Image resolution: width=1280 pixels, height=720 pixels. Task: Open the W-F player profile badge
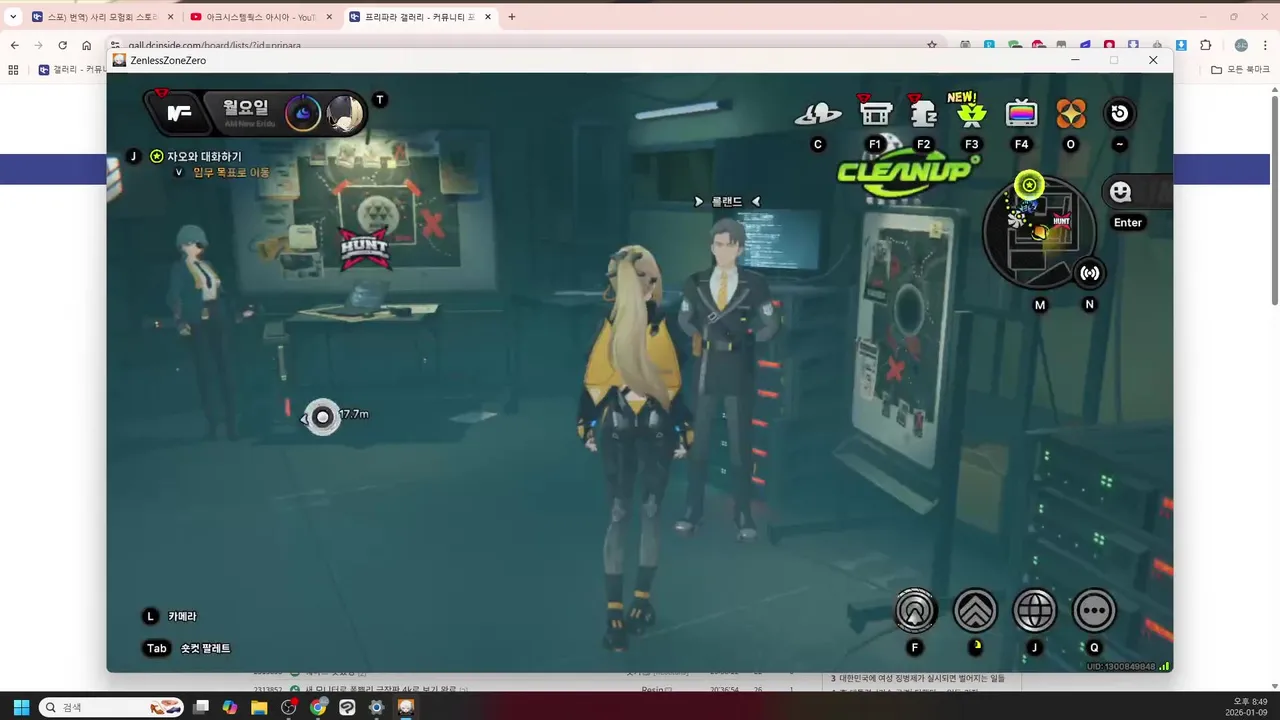click(179, 113)
